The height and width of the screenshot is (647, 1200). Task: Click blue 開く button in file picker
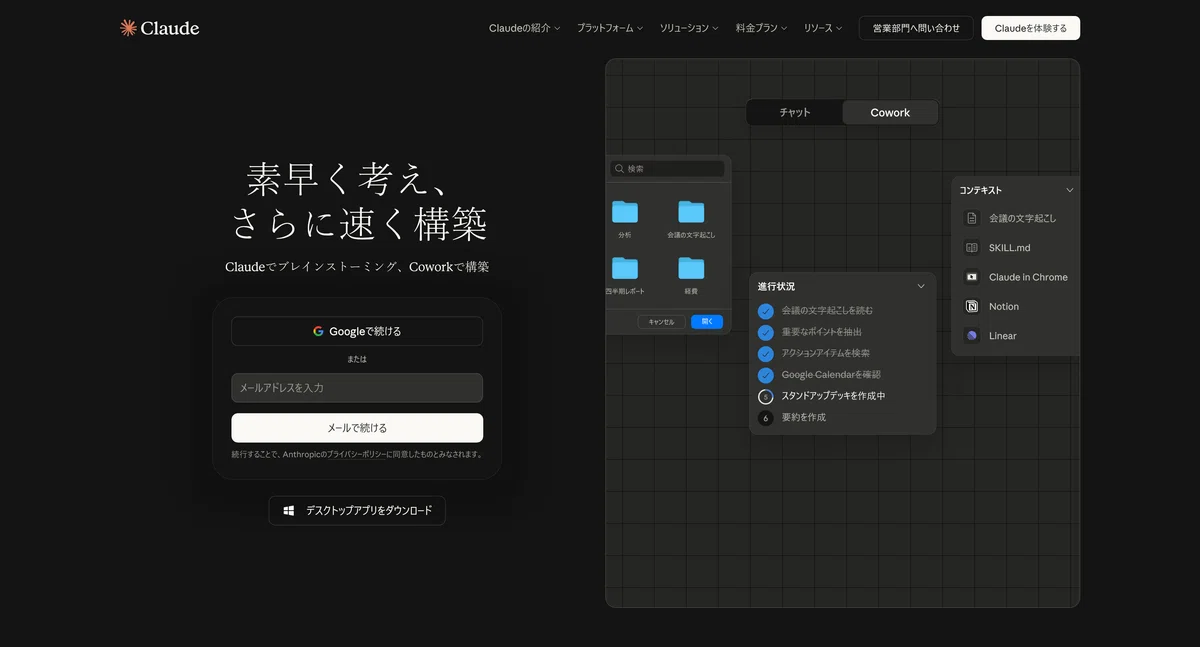pos(707,322)
